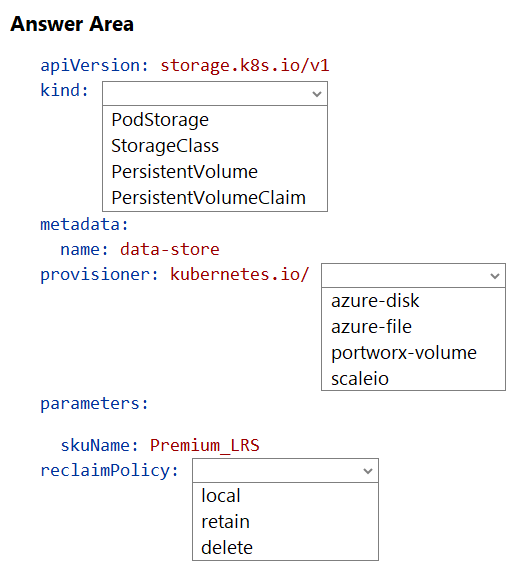Screen dimensions: 511x566
Task: Open the reclaimPolicy dropdown chevron
Action: pyautogui.click(x=367, y=471)
